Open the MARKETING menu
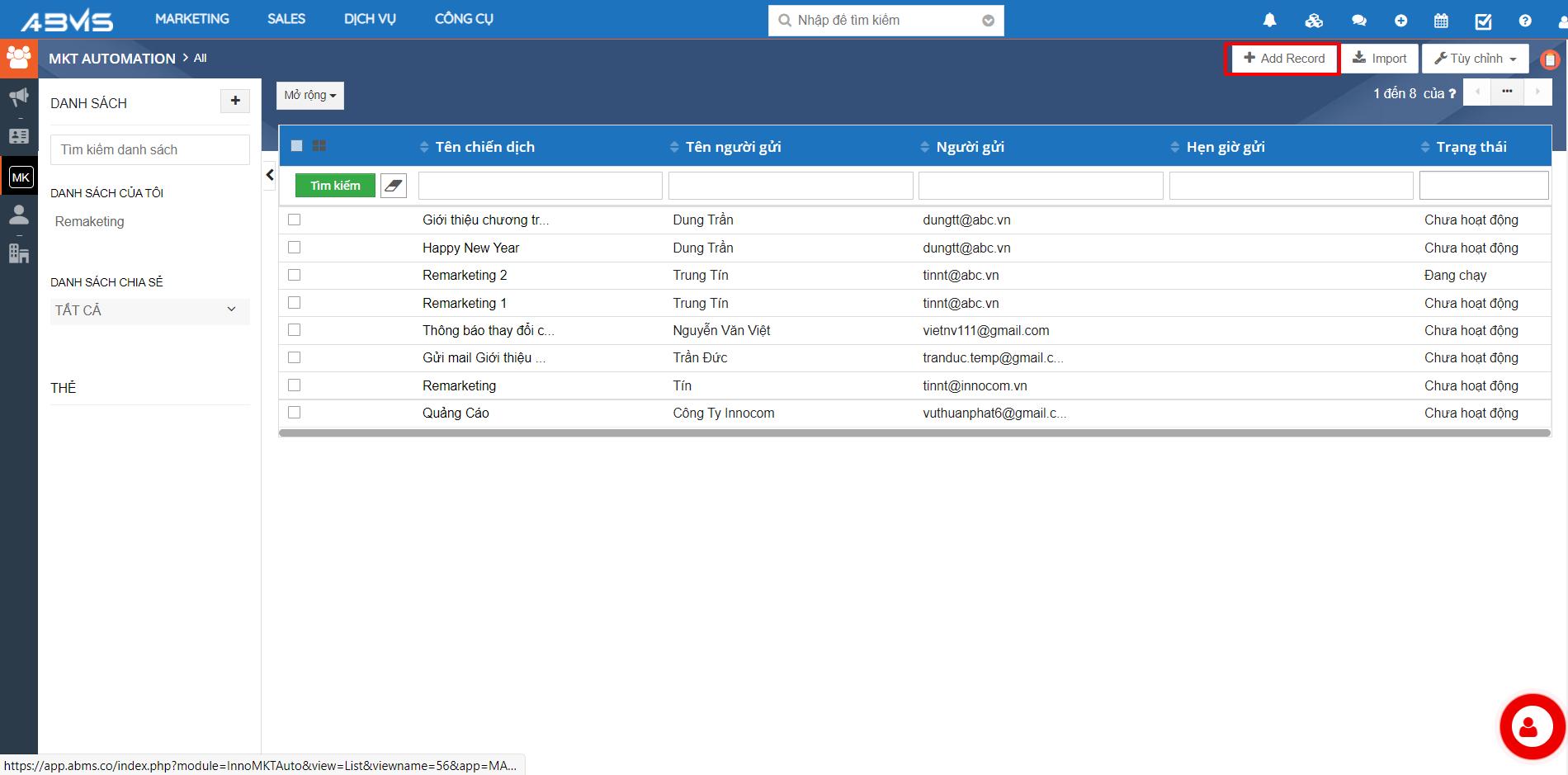Screen dimensions: 1568x775 [192, 19]
